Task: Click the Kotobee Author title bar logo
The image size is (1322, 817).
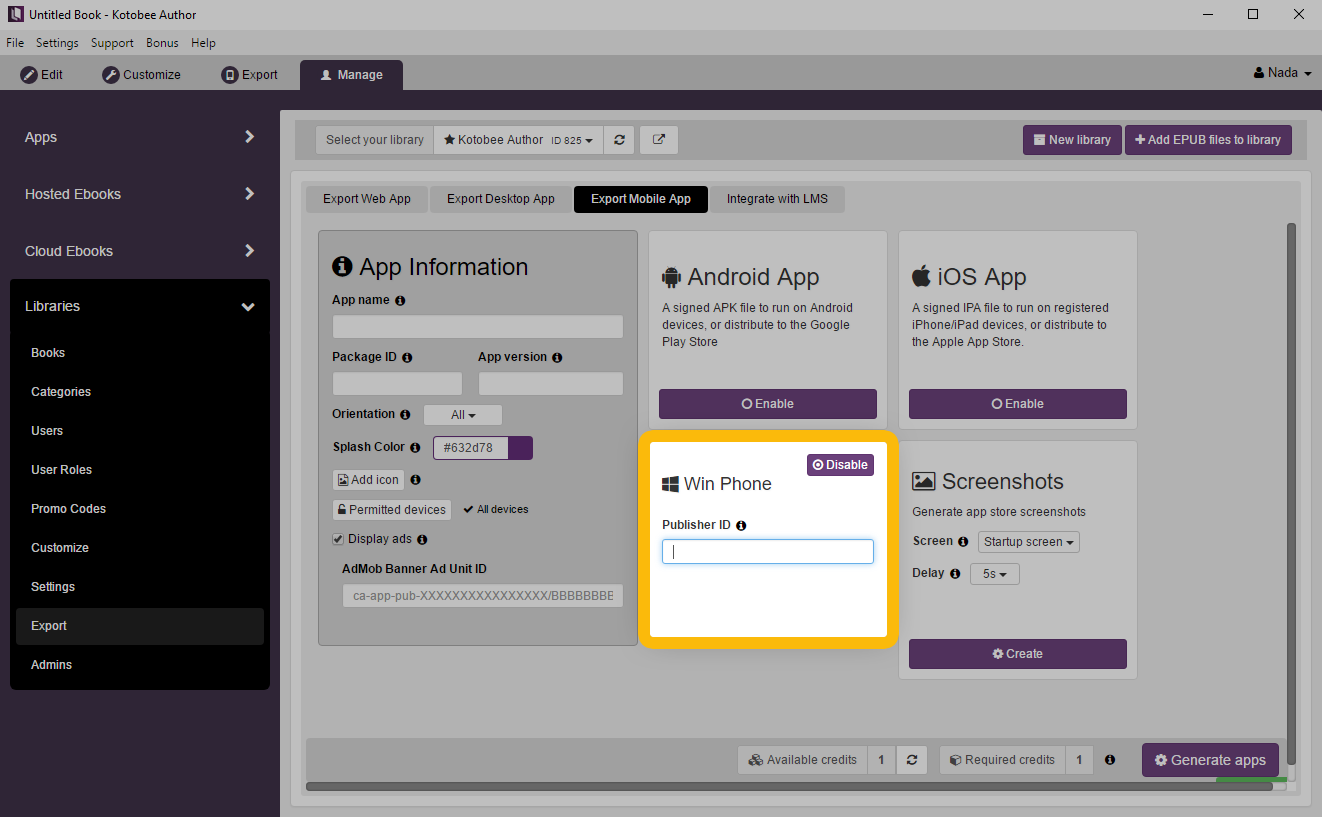Action: point(15,14)
